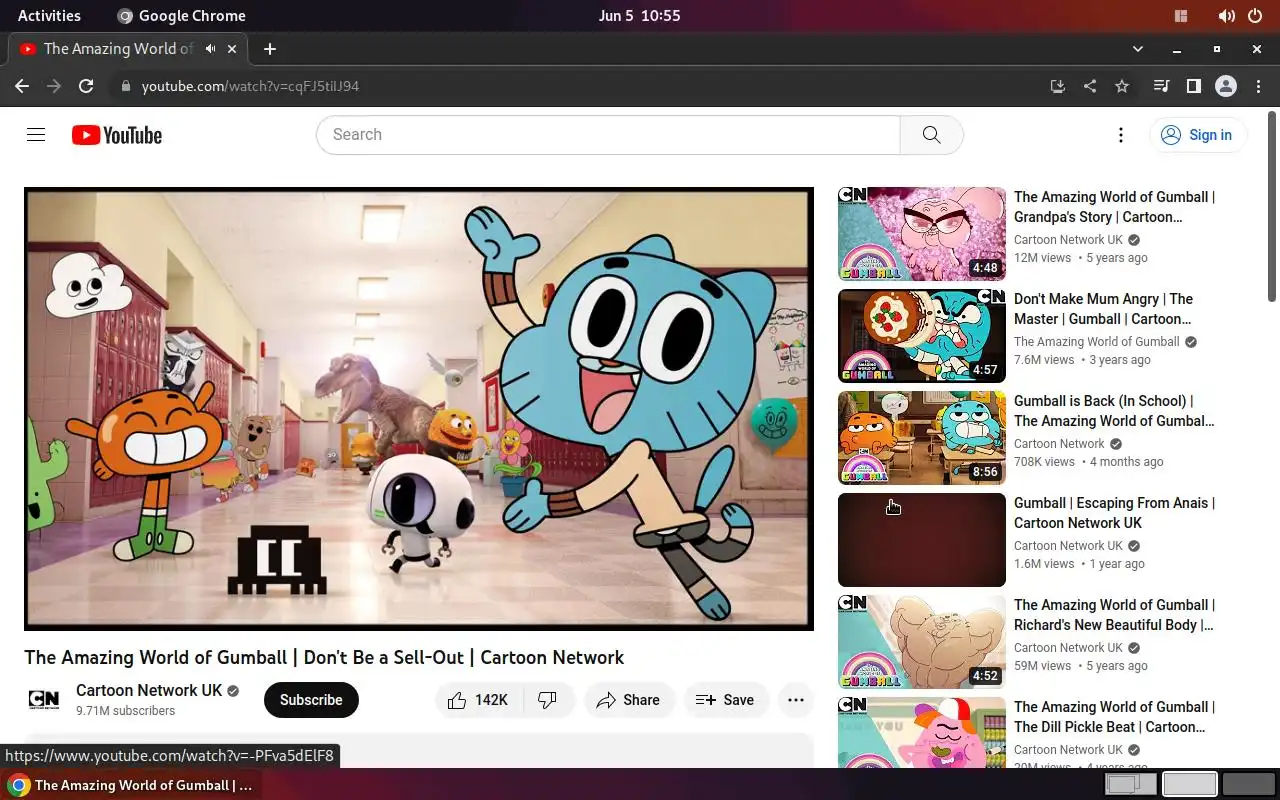Open the clock showing Jun 5 10:55
This screenshot has height=800, width=1280.
click(639, 16)
